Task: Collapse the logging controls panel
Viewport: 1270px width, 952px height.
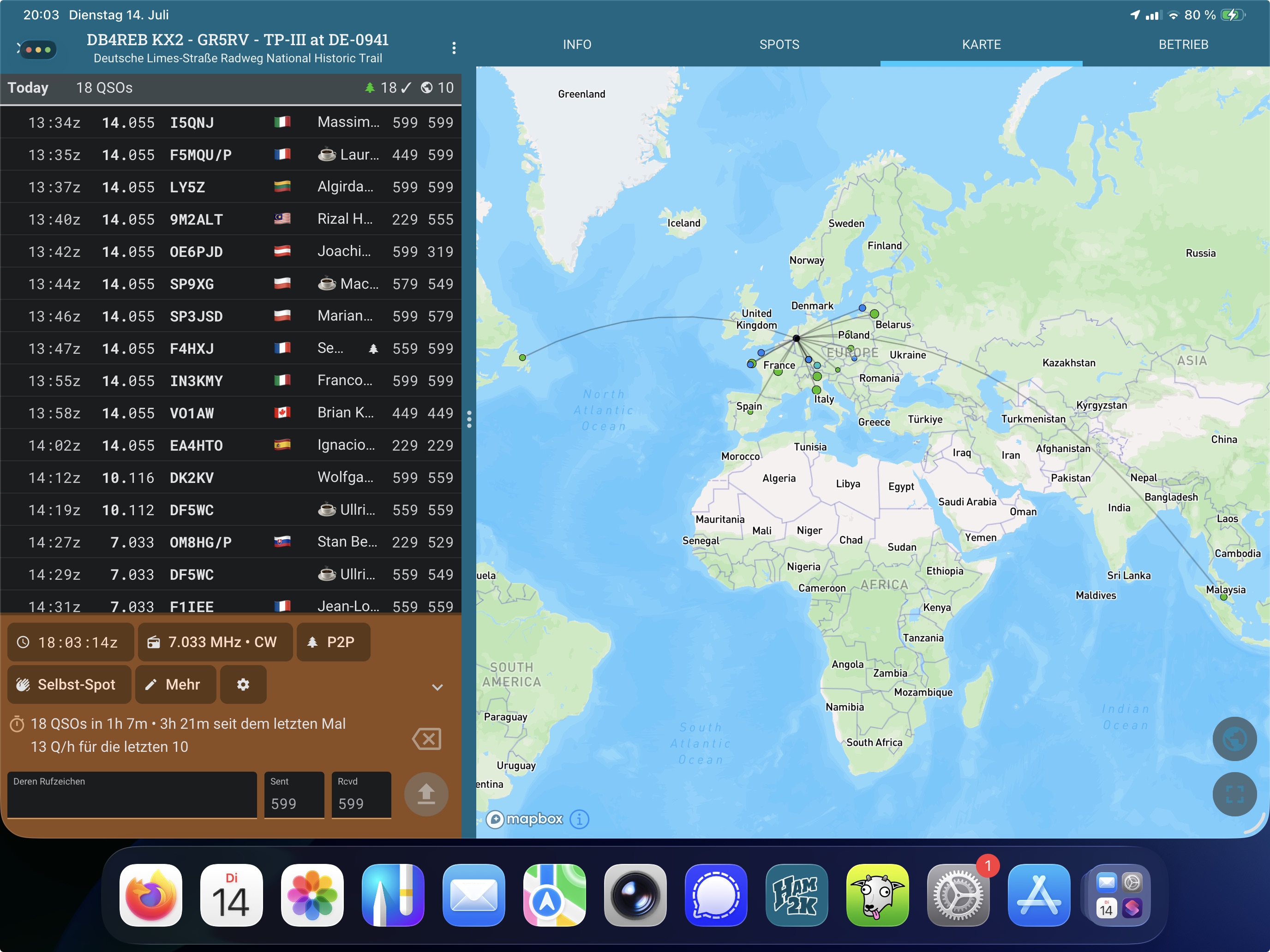Action: [x=437, y=687]
